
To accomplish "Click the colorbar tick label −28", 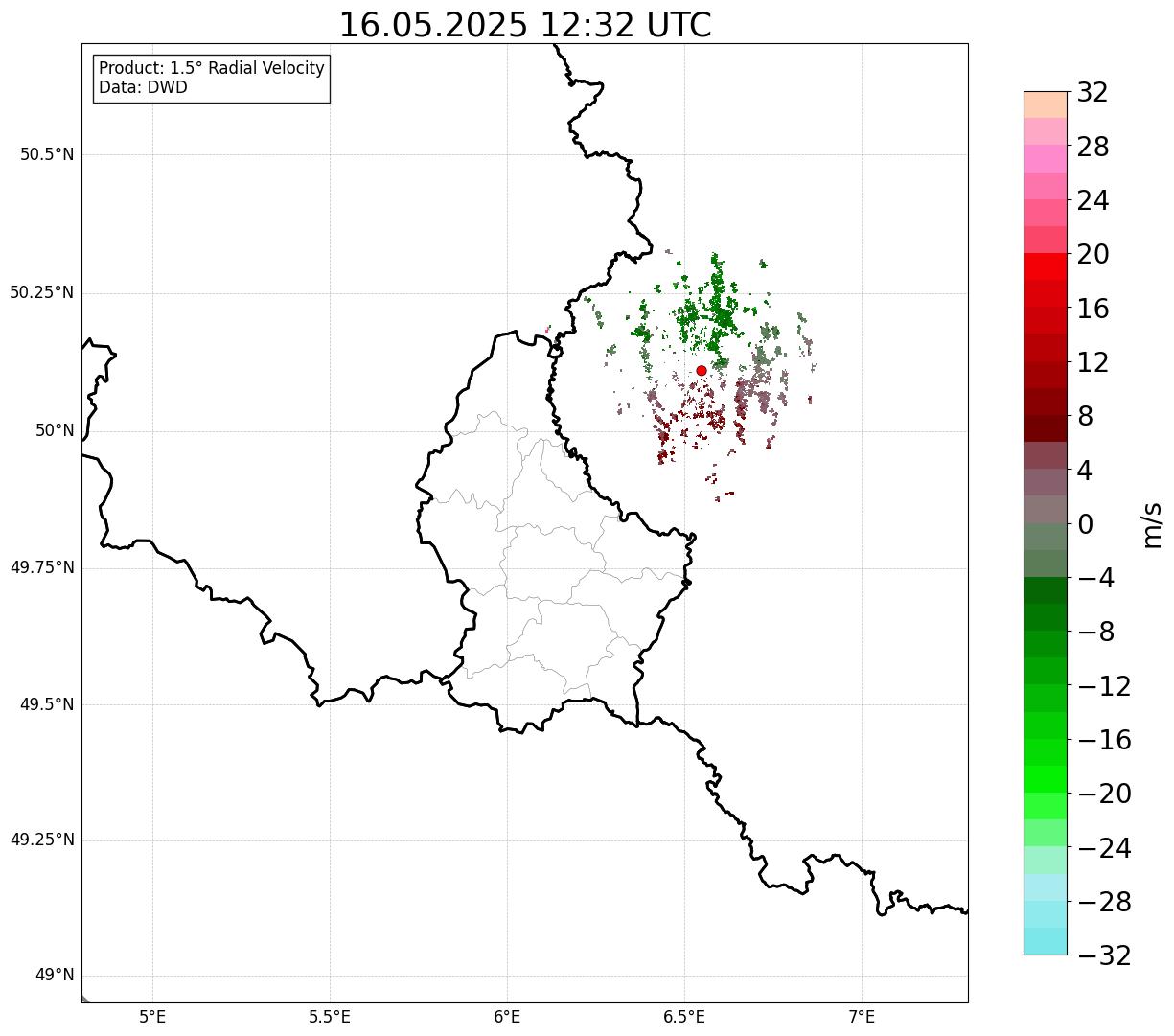I will coord(1104,902).
